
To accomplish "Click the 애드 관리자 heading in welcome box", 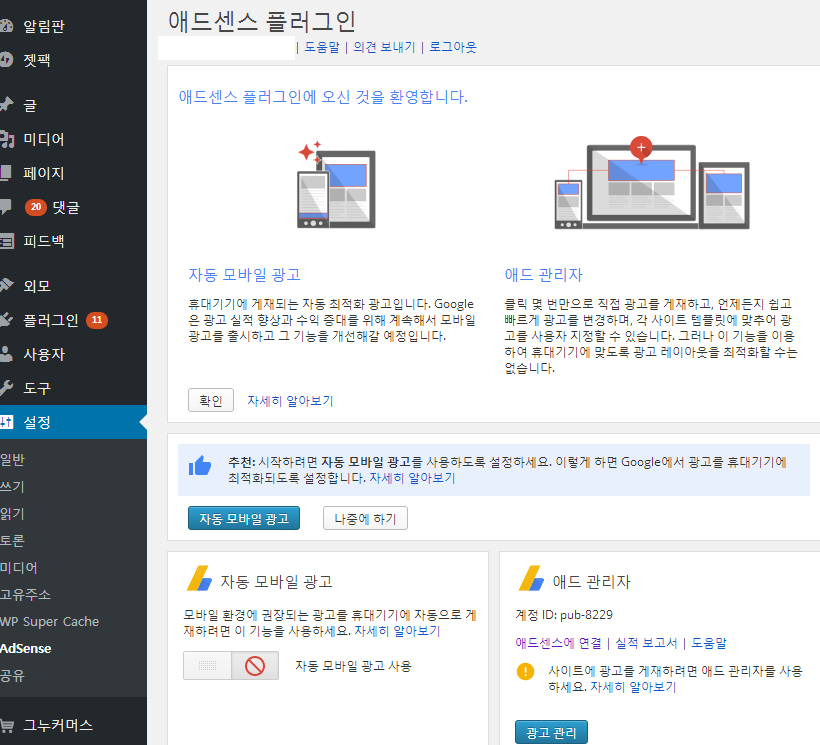I will point(543,274).
